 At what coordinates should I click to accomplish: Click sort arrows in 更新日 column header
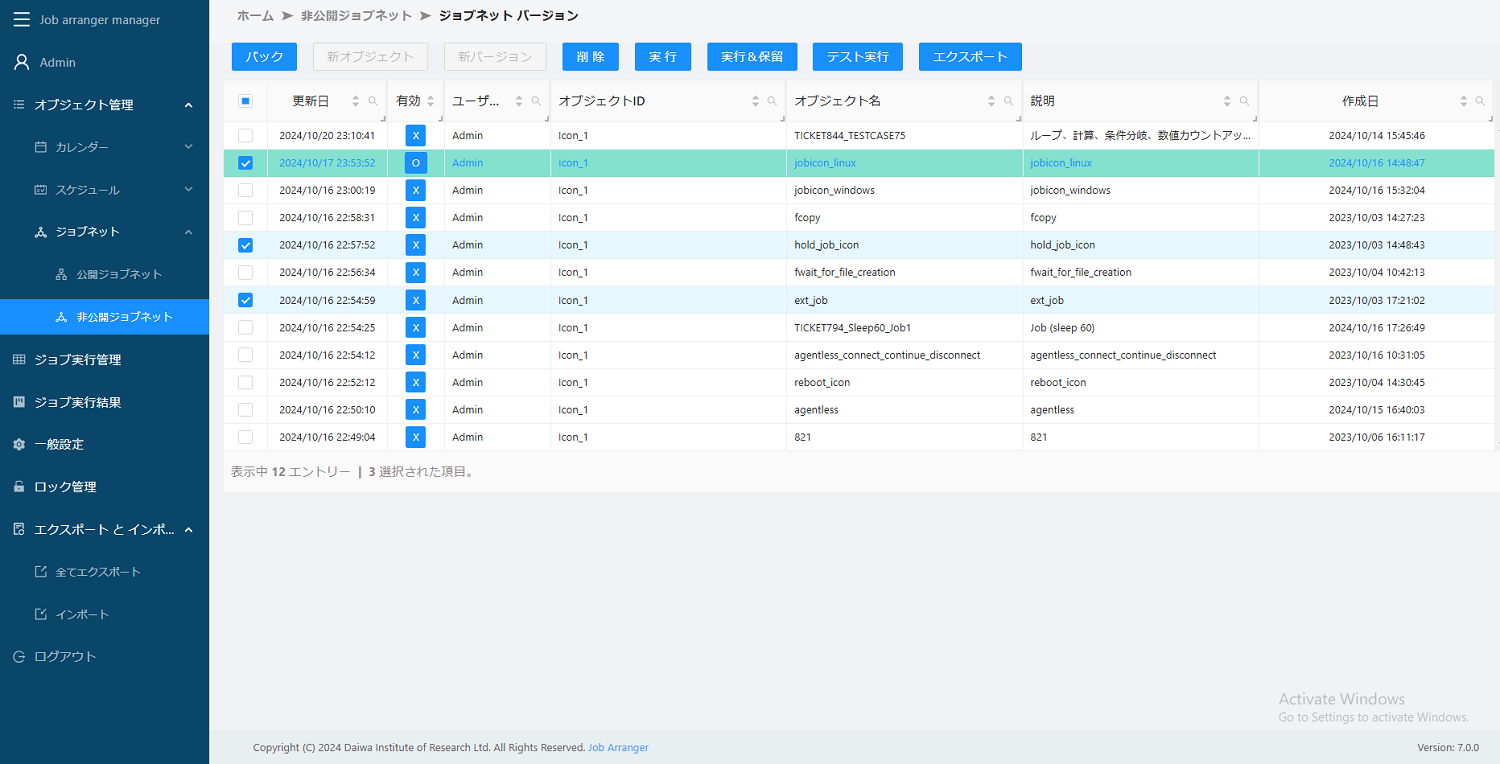pos(355,101)
